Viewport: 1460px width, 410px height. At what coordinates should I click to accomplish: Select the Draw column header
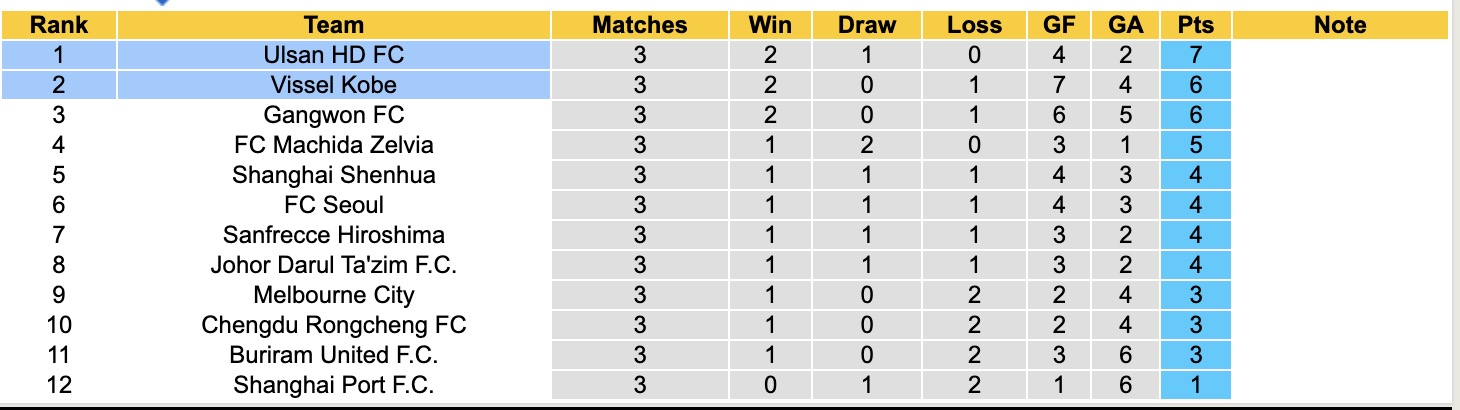867,25
